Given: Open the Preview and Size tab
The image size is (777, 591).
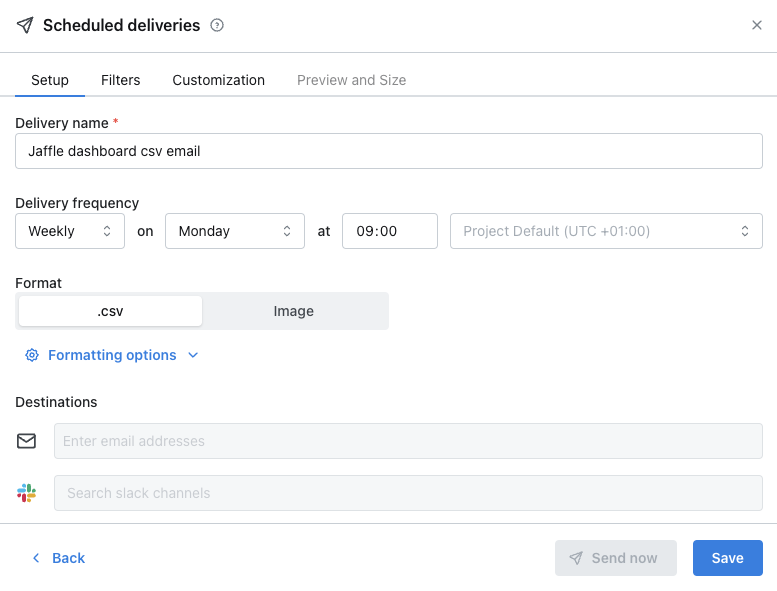Looking at the screenshot, I should [x=351, y=80].
